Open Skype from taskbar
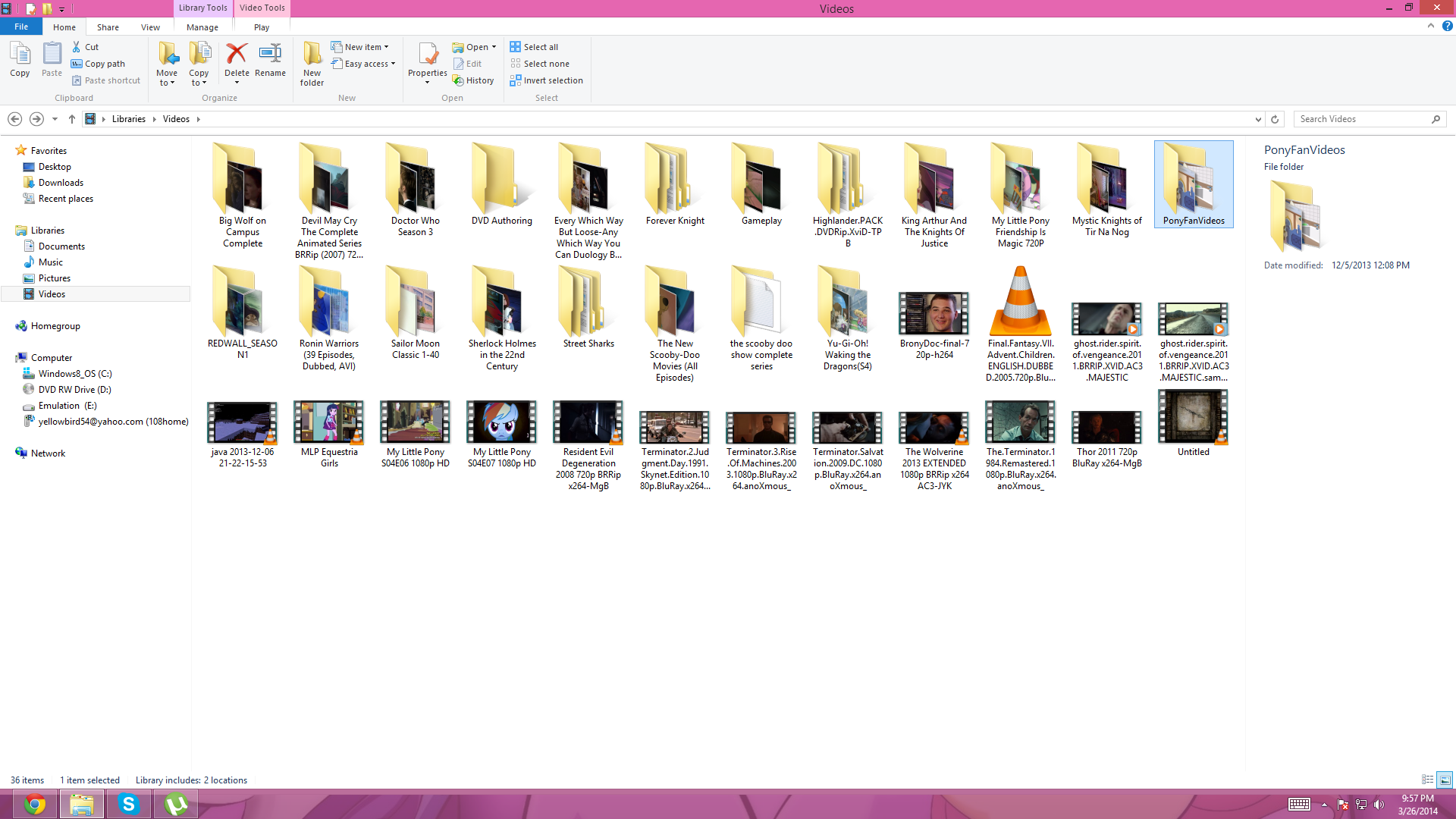Screen dimensions: 1456x819 [128, 804]
